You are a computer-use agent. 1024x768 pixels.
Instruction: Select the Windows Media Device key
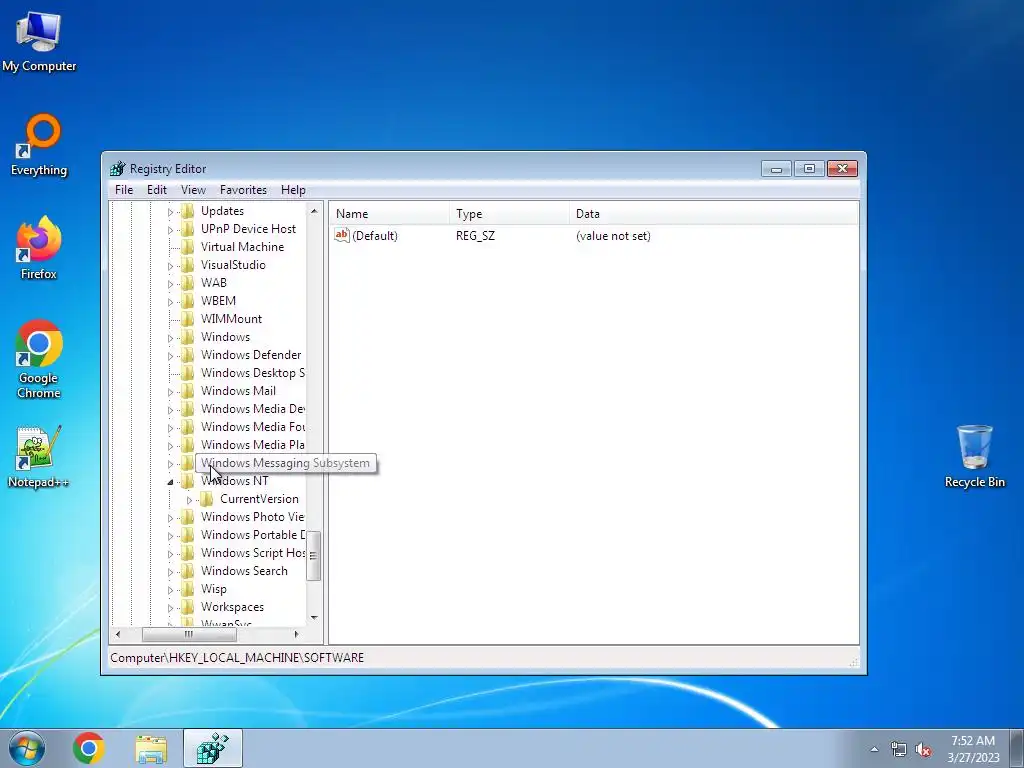click(253, 409)
